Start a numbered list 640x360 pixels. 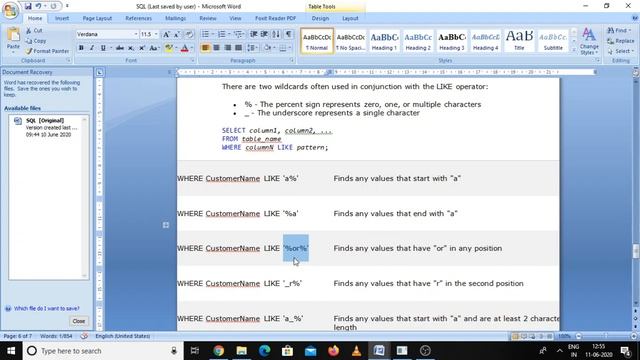(222, 34)
